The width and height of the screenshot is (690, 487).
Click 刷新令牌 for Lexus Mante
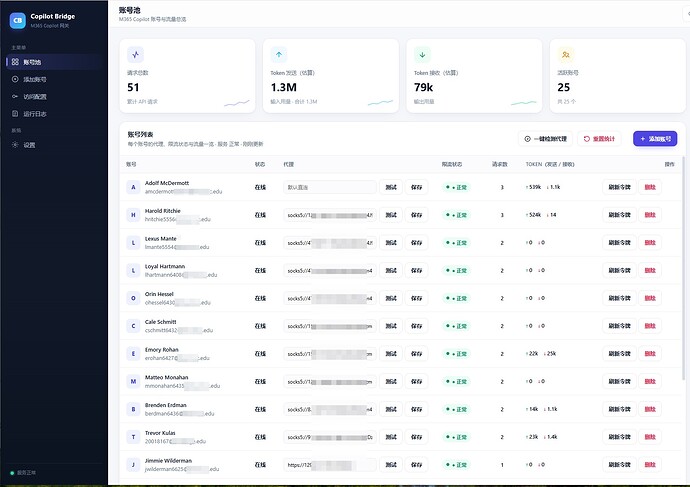(x=619, y=242)
